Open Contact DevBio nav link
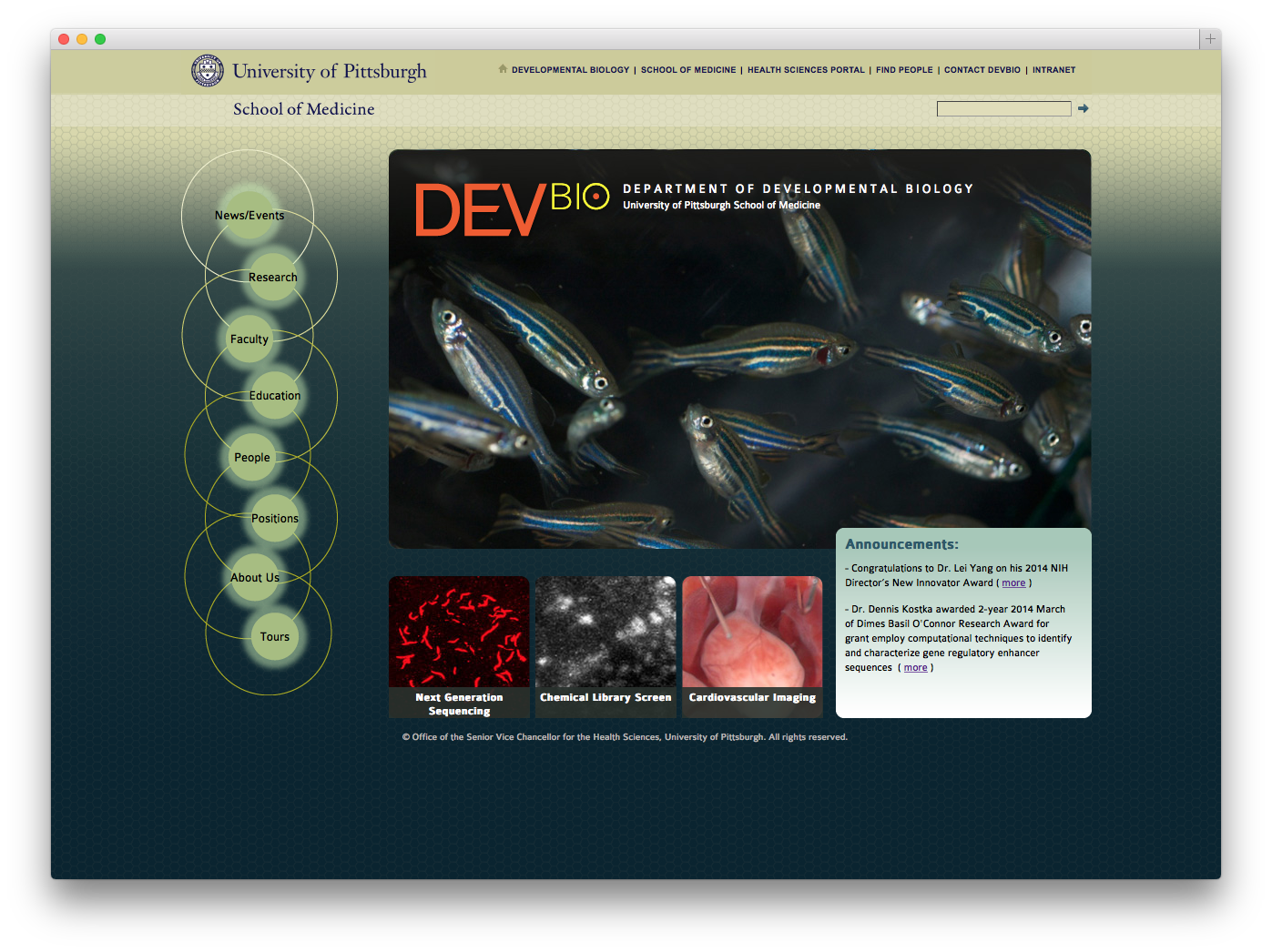The width and height of the screenshot is (1272, 952). coord(982,70)
